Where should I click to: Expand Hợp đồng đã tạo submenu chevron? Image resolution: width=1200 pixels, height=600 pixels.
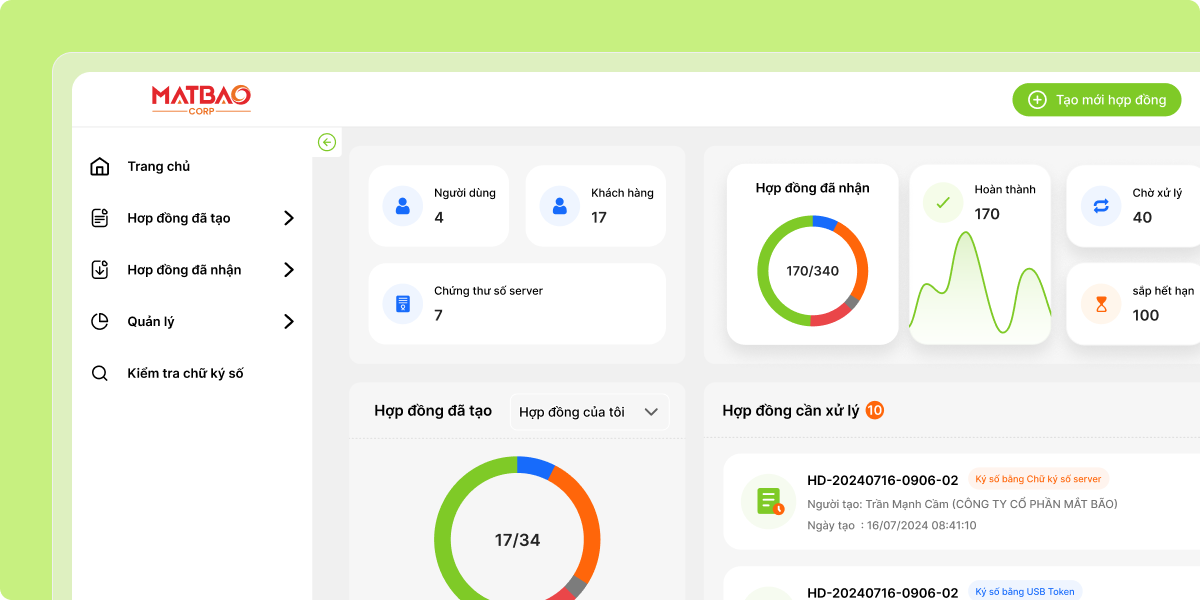289,218
